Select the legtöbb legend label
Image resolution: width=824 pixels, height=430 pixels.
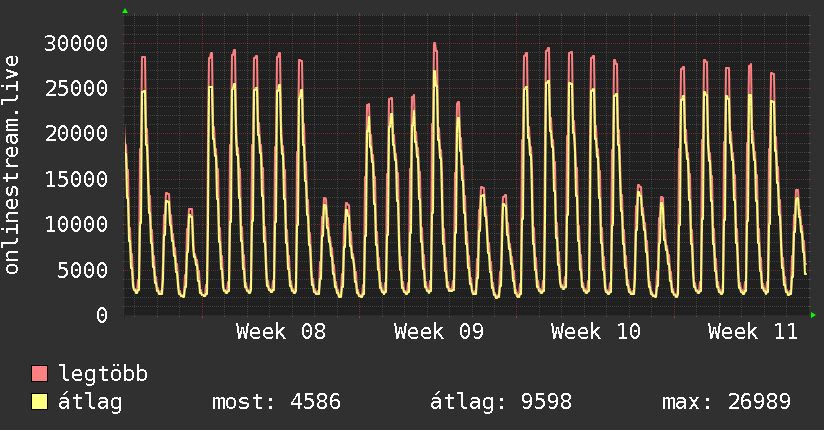(x=103, y=374)
